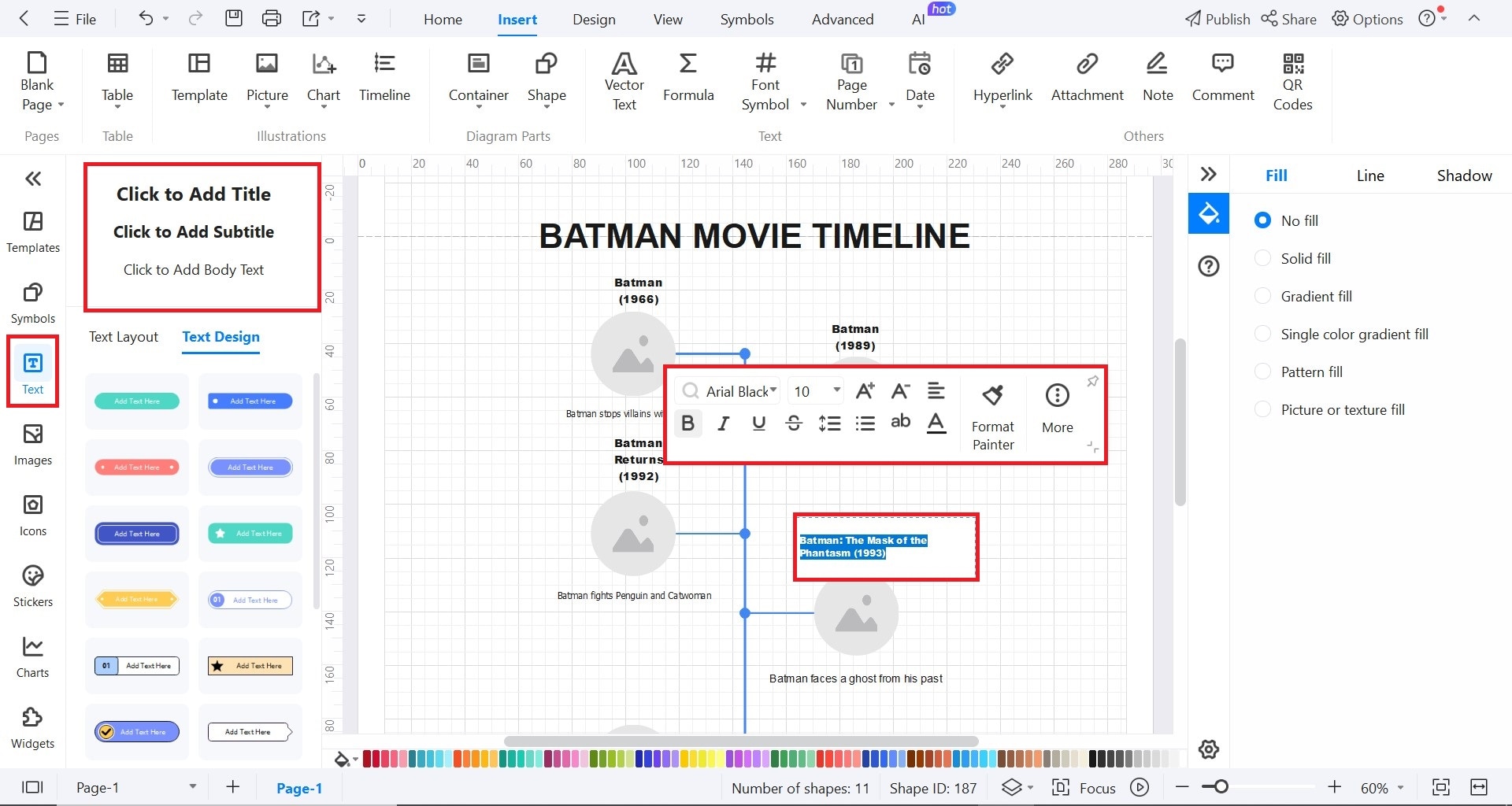1512x806 pixels.
Task: Expand the Font Symbol dropdown
Action: [803, 105]
